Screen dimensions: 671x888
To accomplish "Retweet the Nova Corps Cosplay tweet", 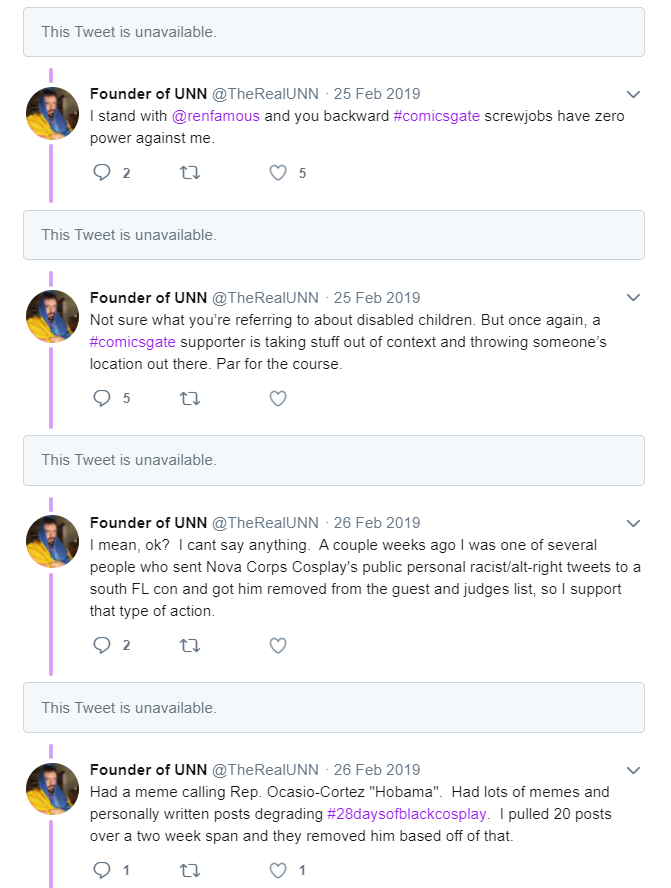I will click(190, 645).
